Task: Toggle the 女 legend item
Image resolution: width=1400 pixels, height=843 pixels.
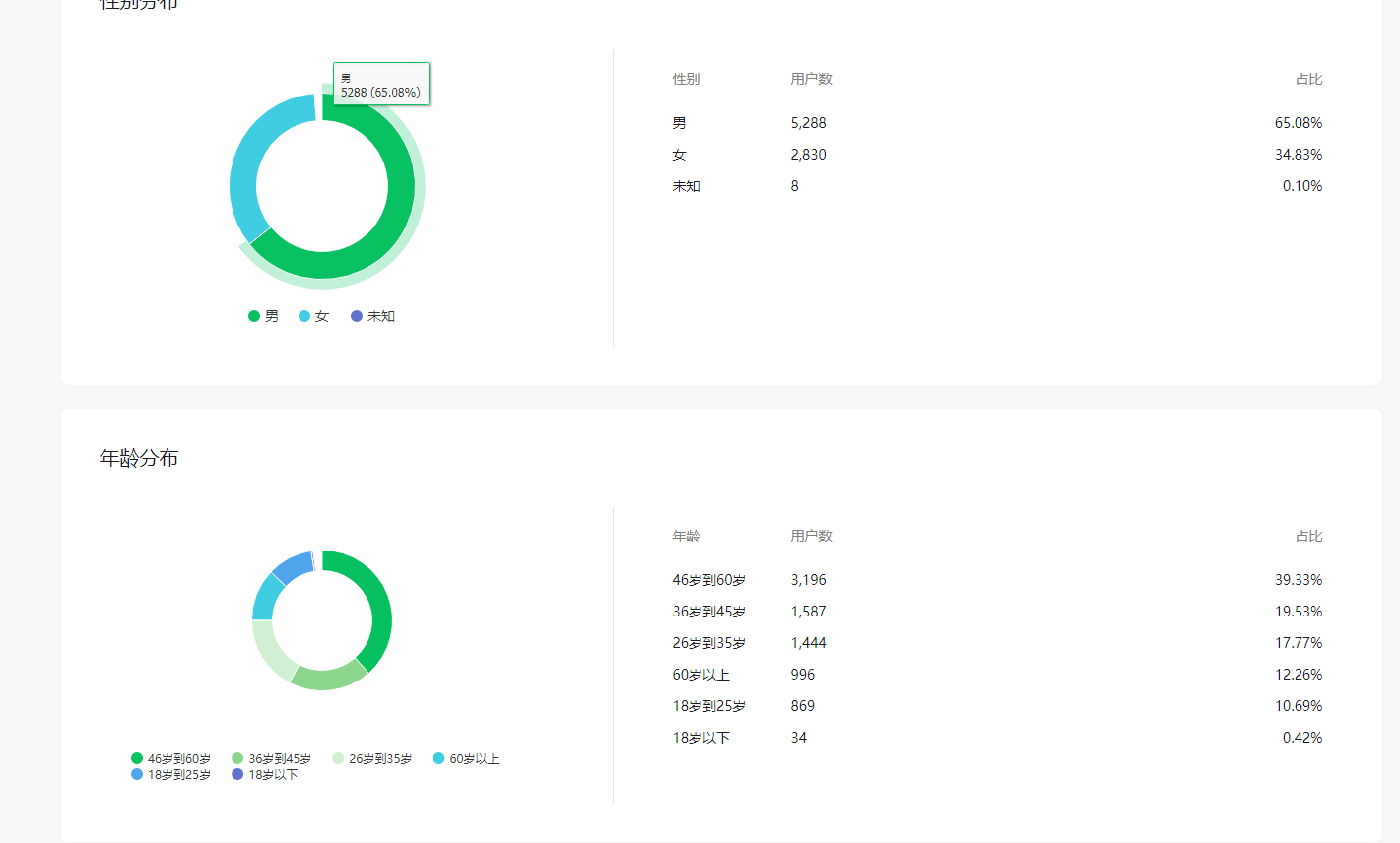Action: pyautogui.click(x=313, y=316)
